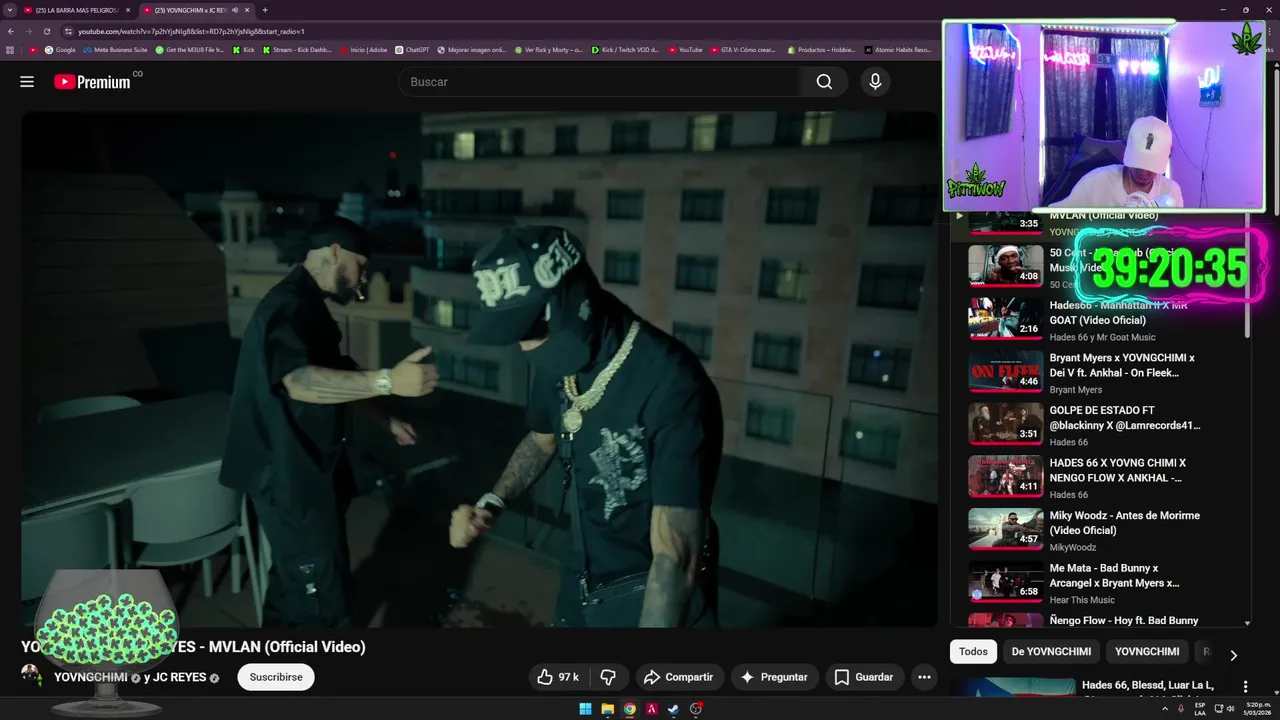Play 50 Cent video thumbnail 4:08
This screenshot has height=720, width=1280.
coord(1005,265)
